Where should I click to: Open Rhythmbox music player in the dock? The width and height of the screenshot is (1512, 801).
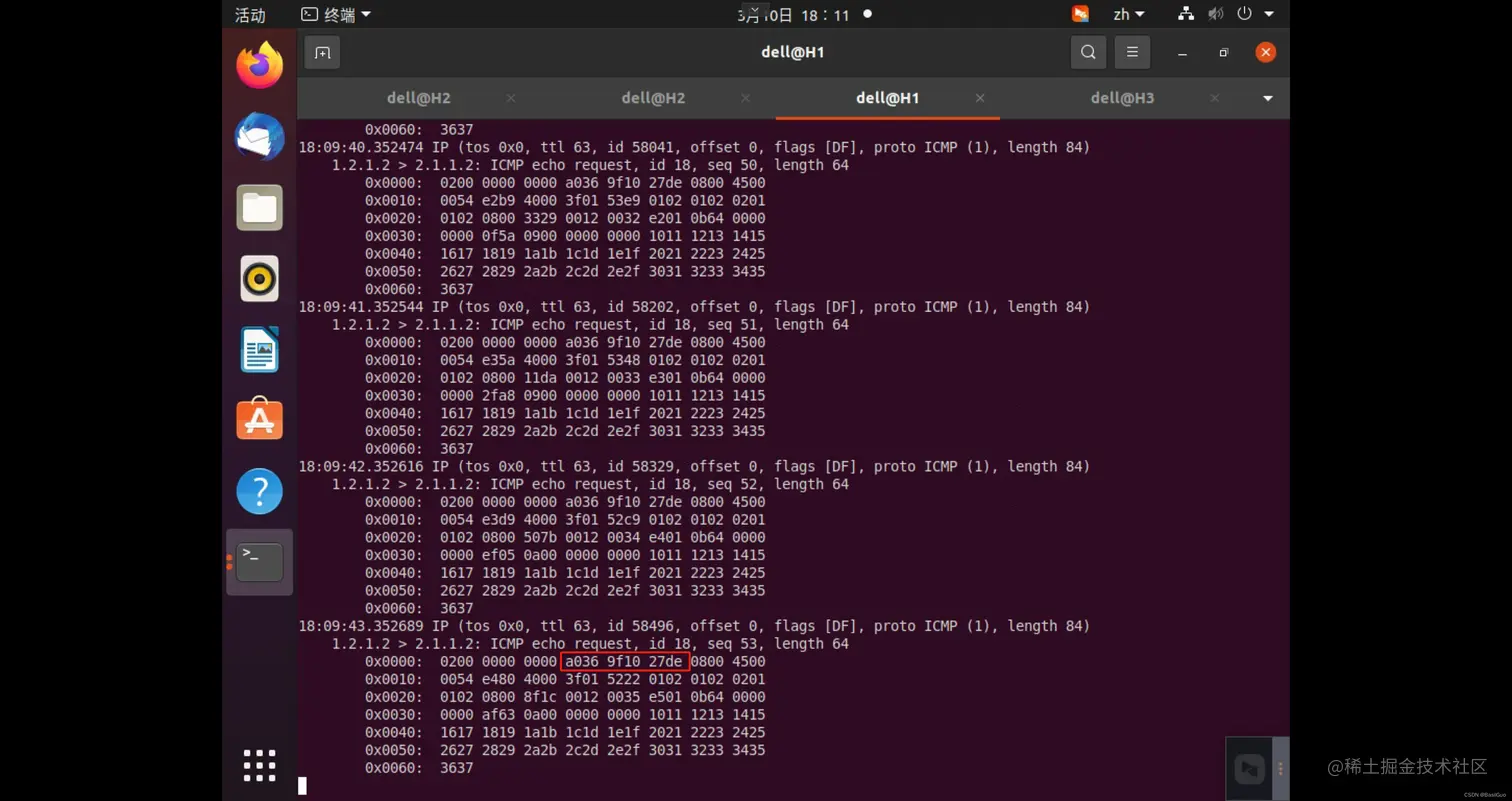(x=260, y=279)
